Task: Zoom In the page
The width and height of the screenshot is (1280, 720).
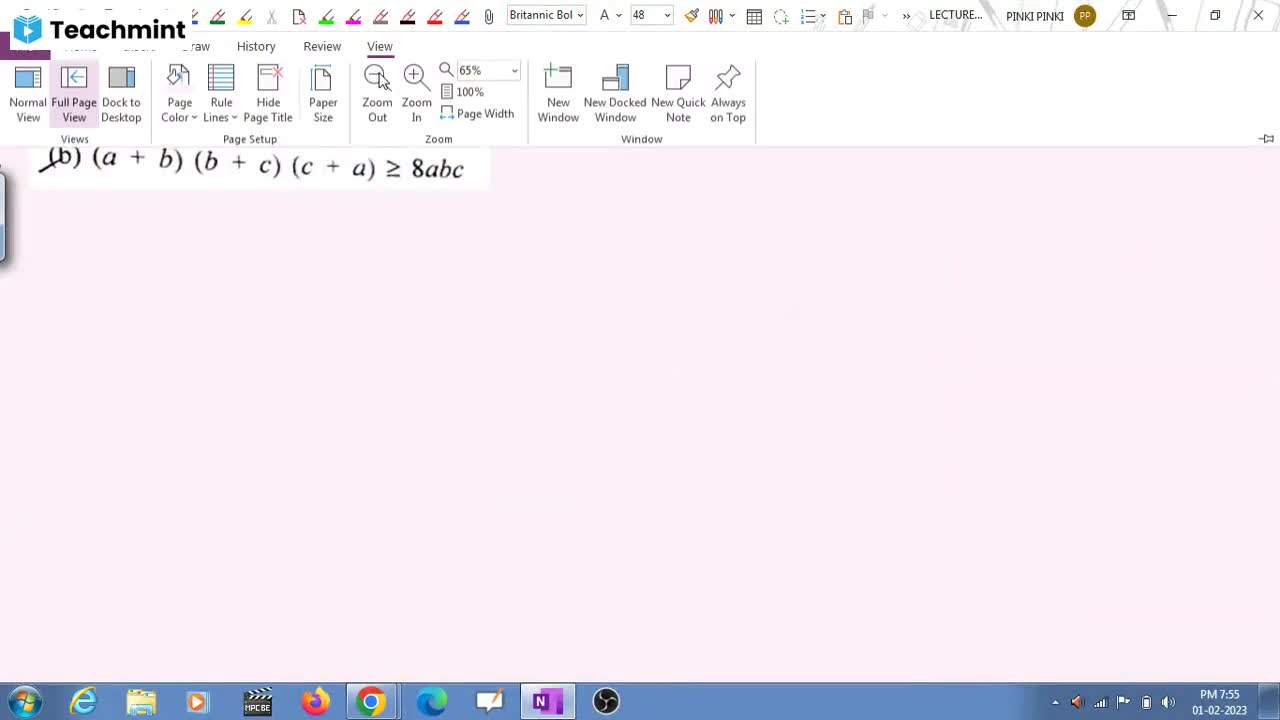Action: coord(416,95)
